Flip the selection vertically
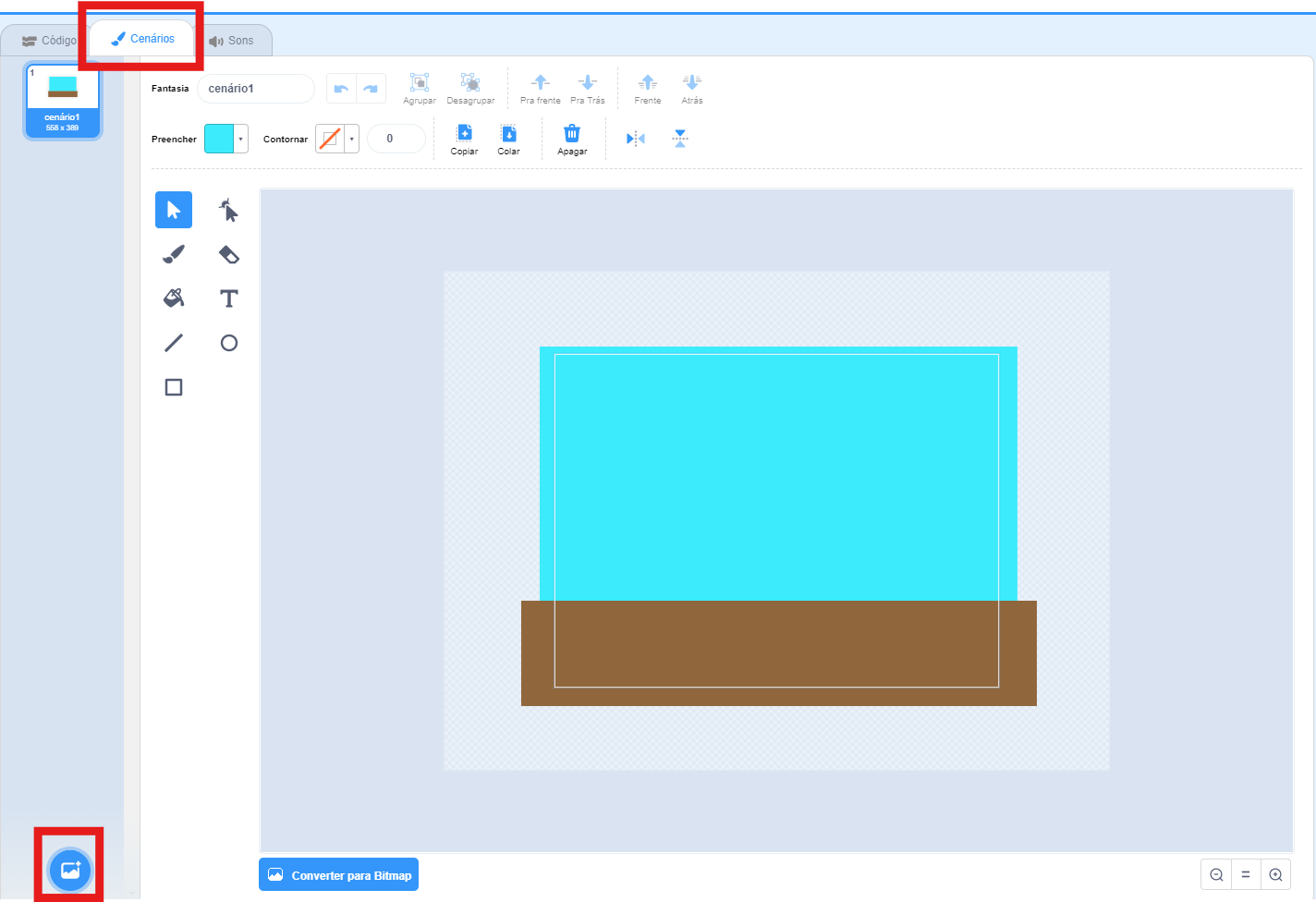This screenshot has height=902, width=1316. point(680,139)
